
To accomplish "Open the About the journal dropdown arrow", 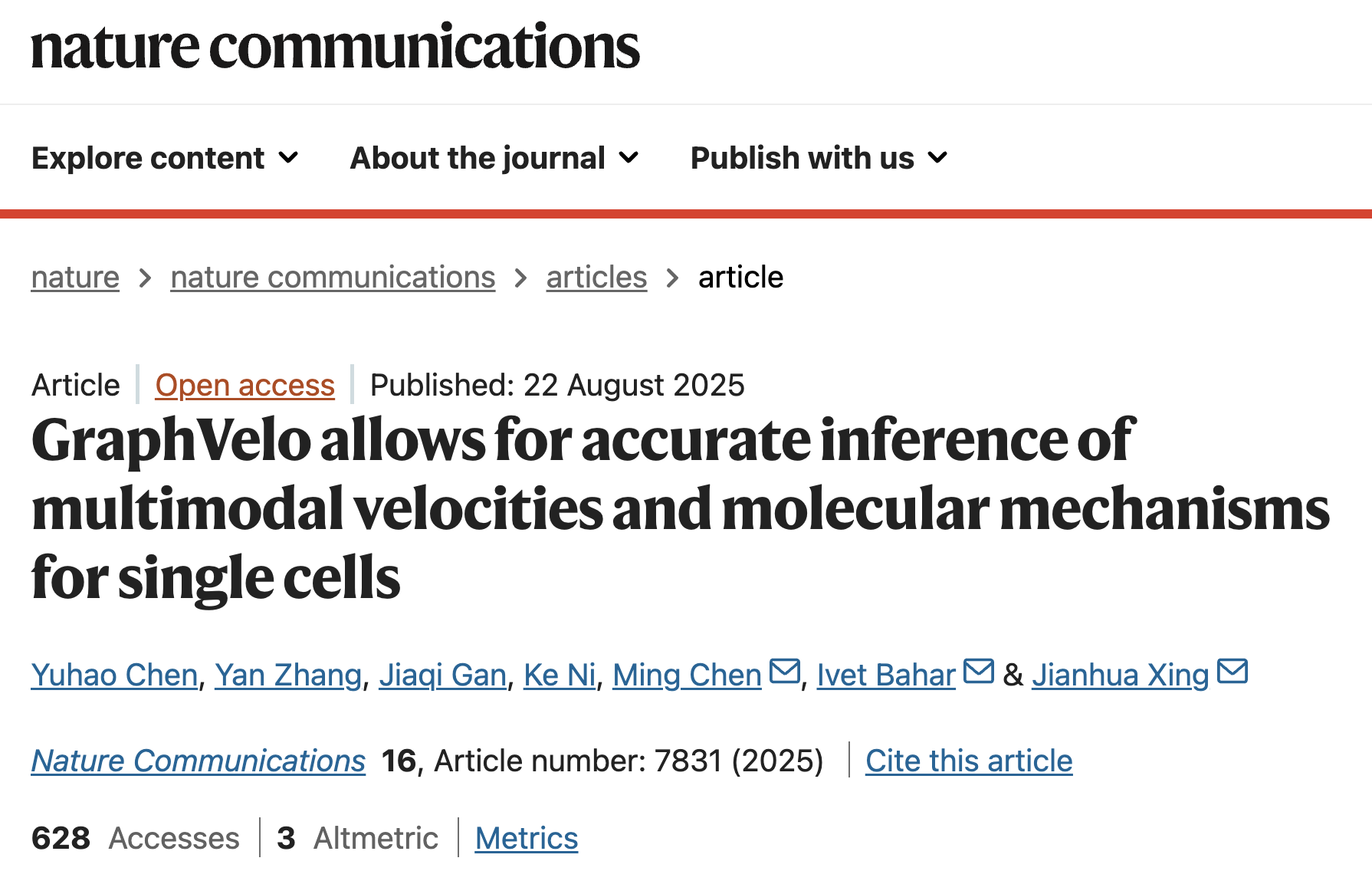I will coord(629,158).
